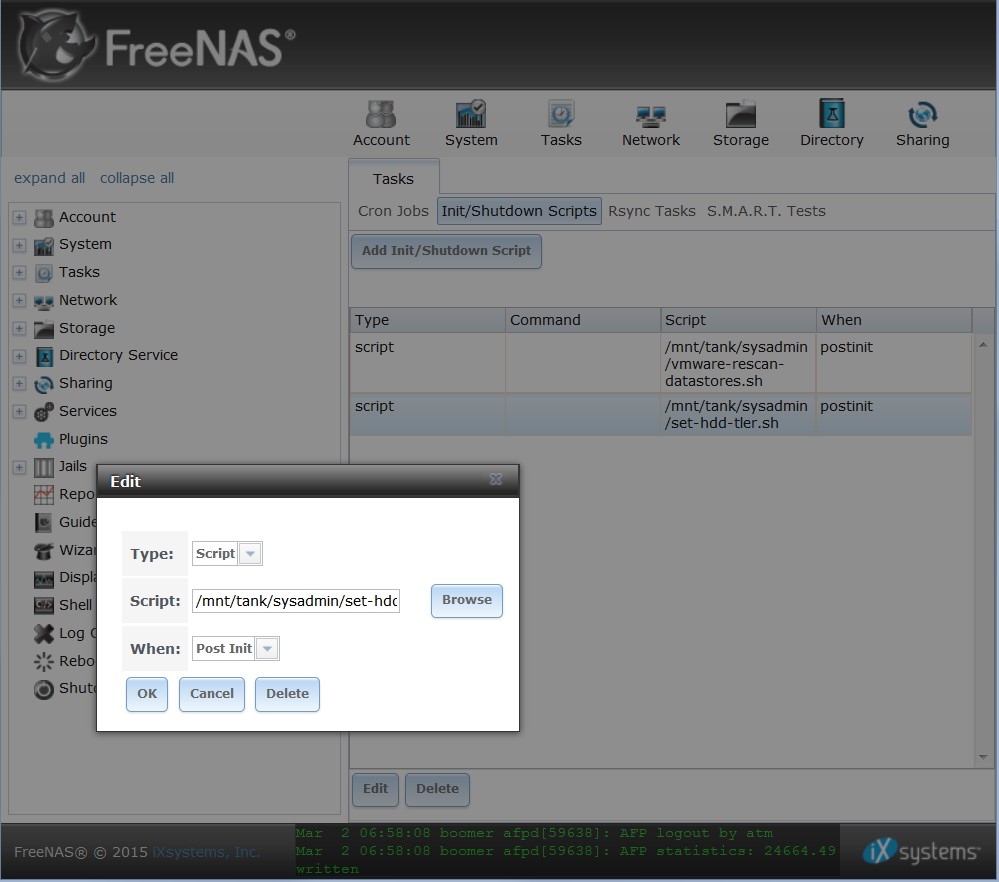
Task: Open iXsystems, Inc. footer link
Action: [x=206, y=852]
